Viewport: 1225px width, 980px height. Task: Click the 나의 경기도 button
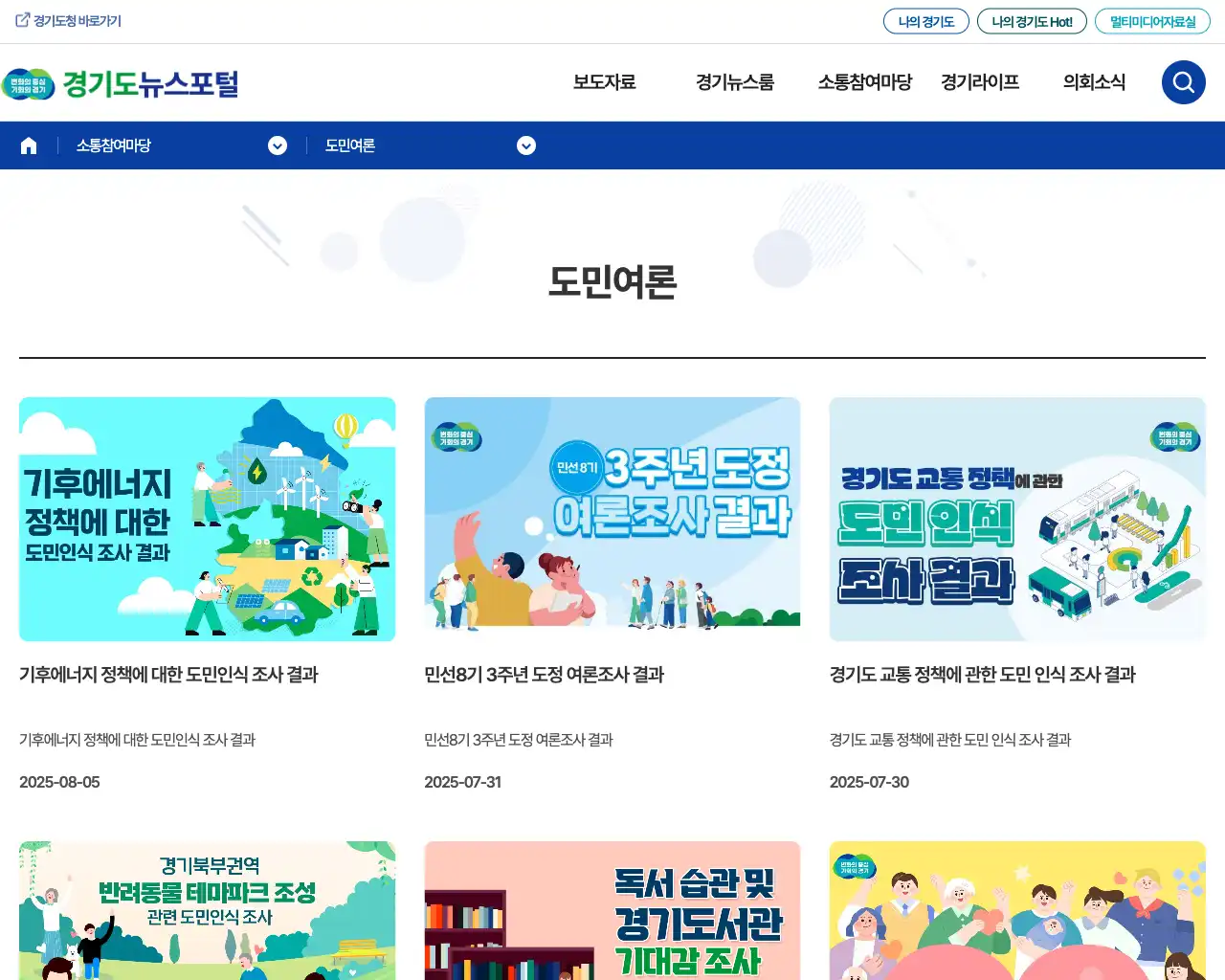click(x=926, y=21)
